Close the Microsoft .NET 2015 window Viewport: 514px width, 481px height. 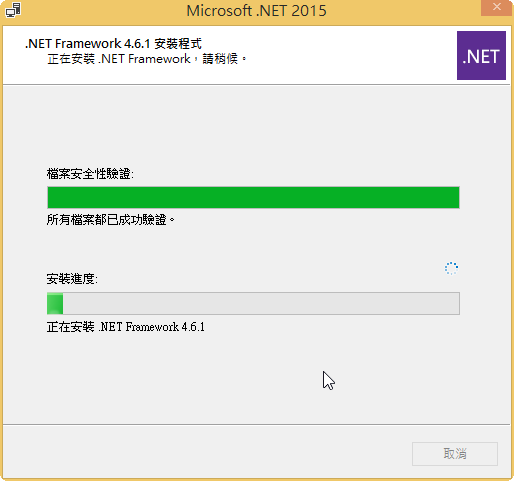click(x=496, y=7)
